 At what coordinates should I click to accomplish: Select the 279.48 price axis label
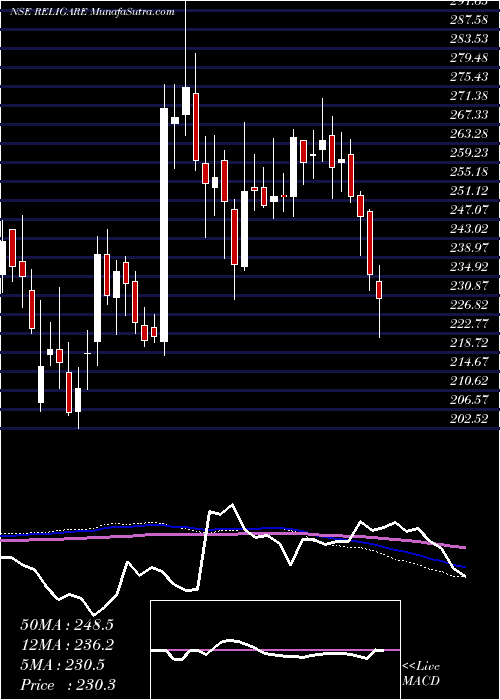click(x=469, y=58)
